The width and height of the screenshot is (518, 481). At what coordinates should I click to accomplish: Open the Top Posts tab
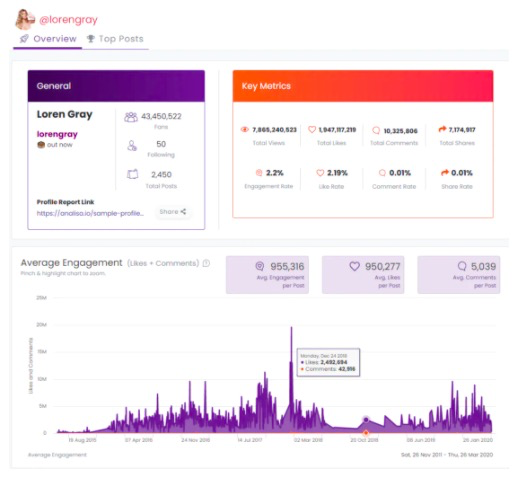click(x=115, y=39)
